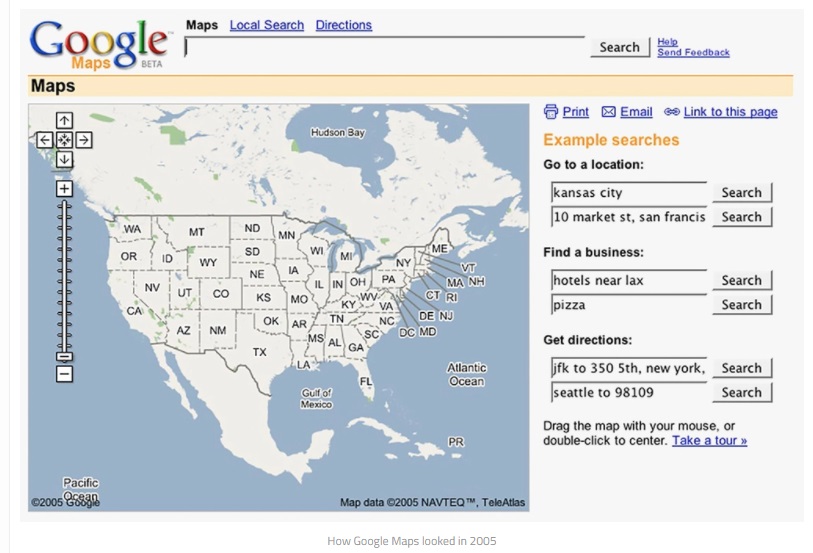Search seattle to 98109 directions

pos(741,393)
